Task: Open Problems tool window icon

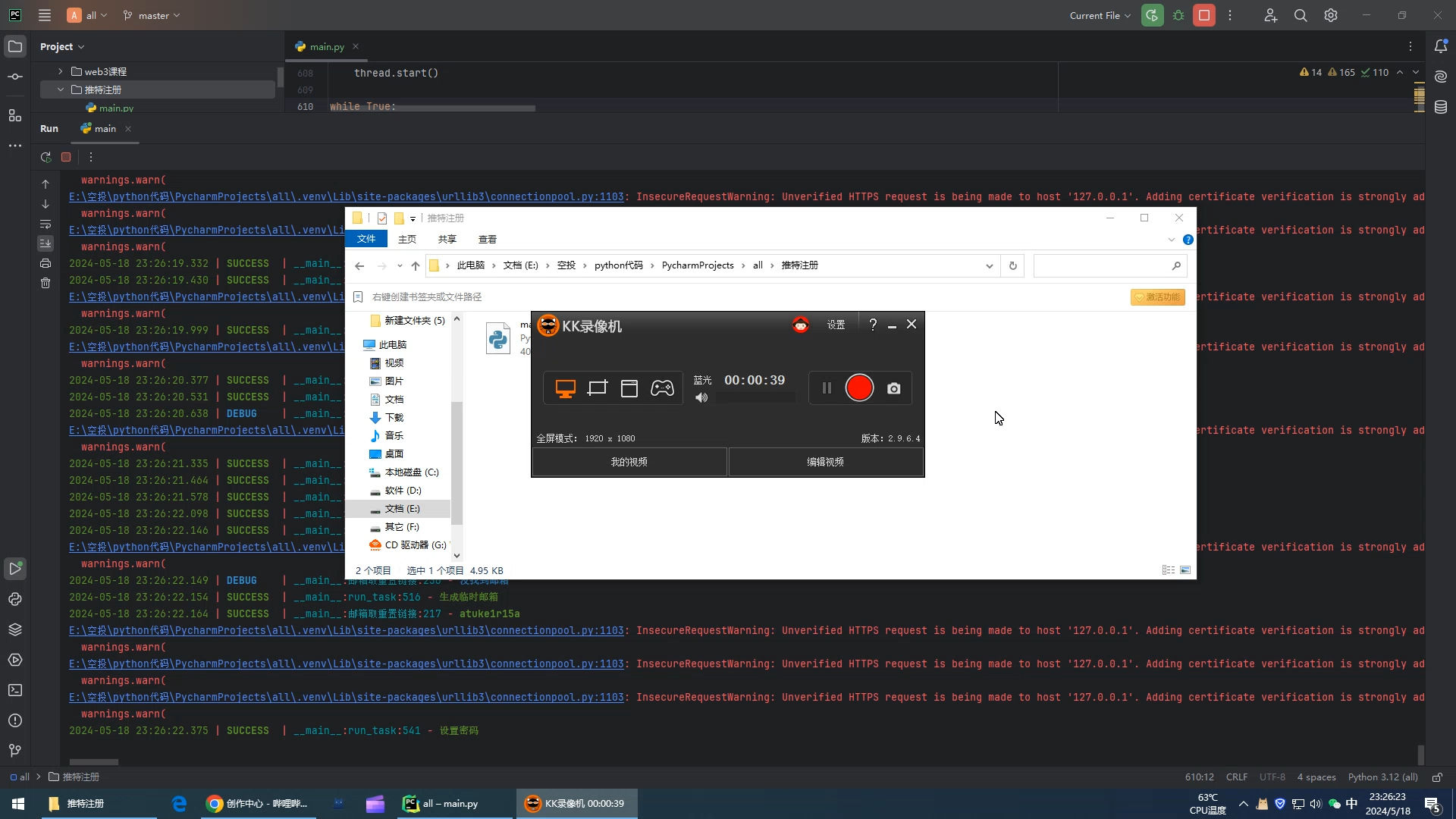Action: (x=15, y=721)
